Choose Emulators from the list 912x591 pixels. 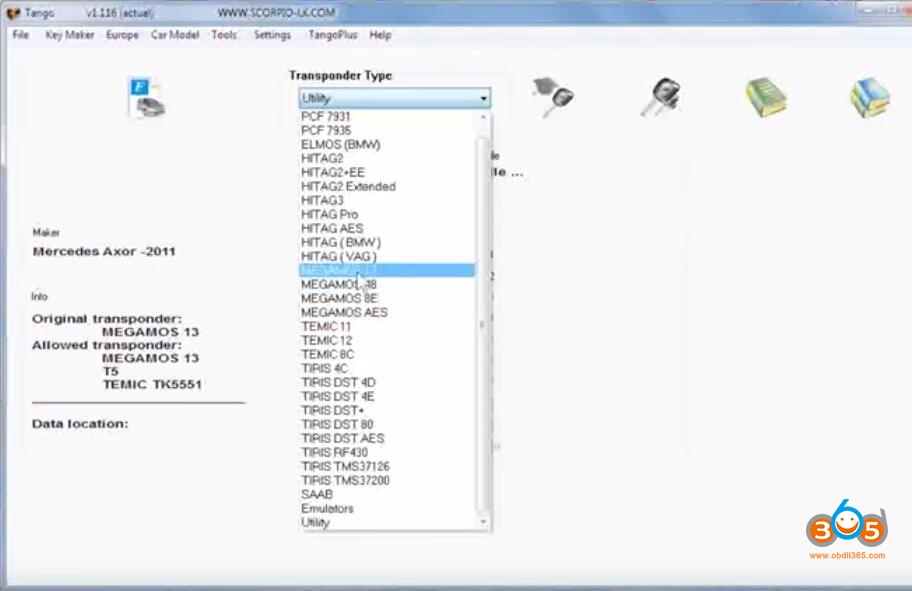(x=388, y=508)
